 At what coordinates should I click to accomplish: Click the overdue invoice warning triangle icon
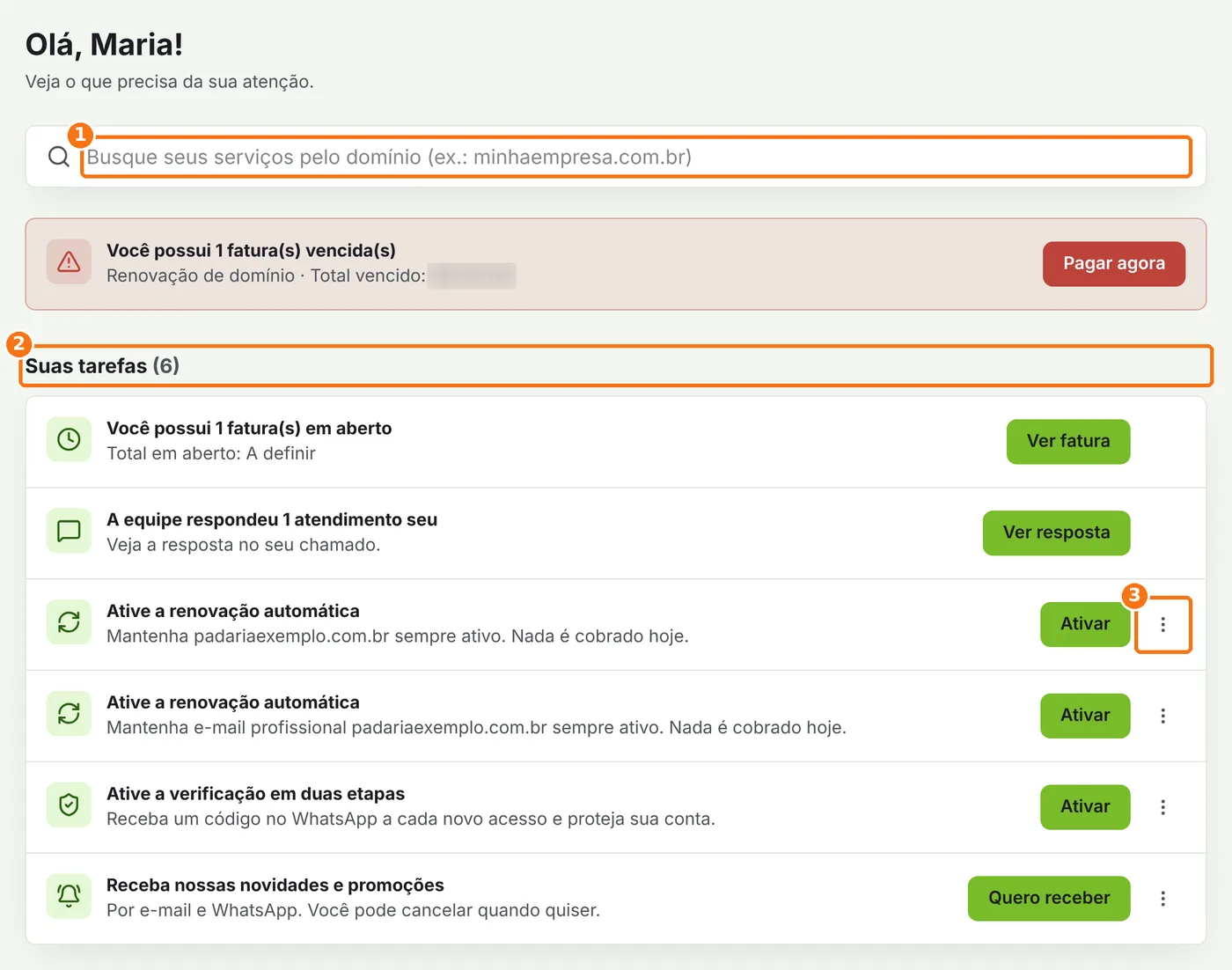tap(69, 261)
